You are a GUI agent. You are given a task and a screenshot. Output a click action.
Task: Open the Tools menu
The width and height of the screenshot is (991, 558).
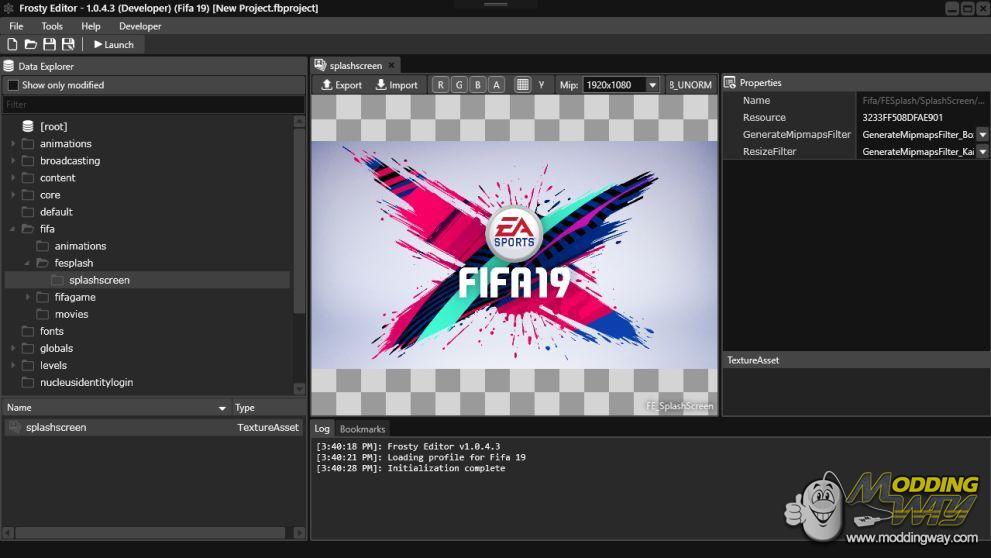52,26
